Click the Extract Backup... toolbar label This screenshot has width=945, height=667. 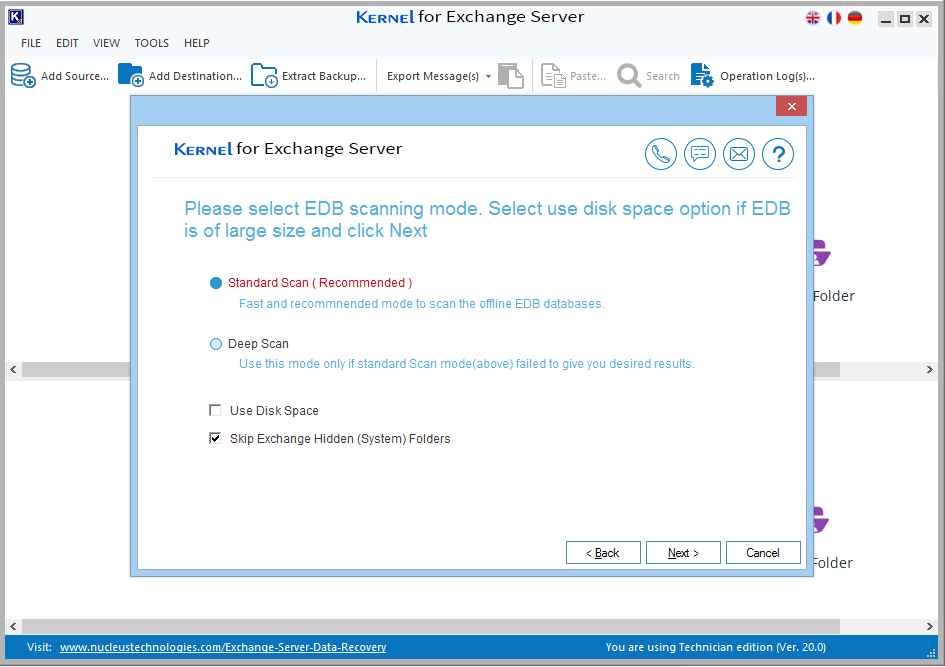(324, 76)
